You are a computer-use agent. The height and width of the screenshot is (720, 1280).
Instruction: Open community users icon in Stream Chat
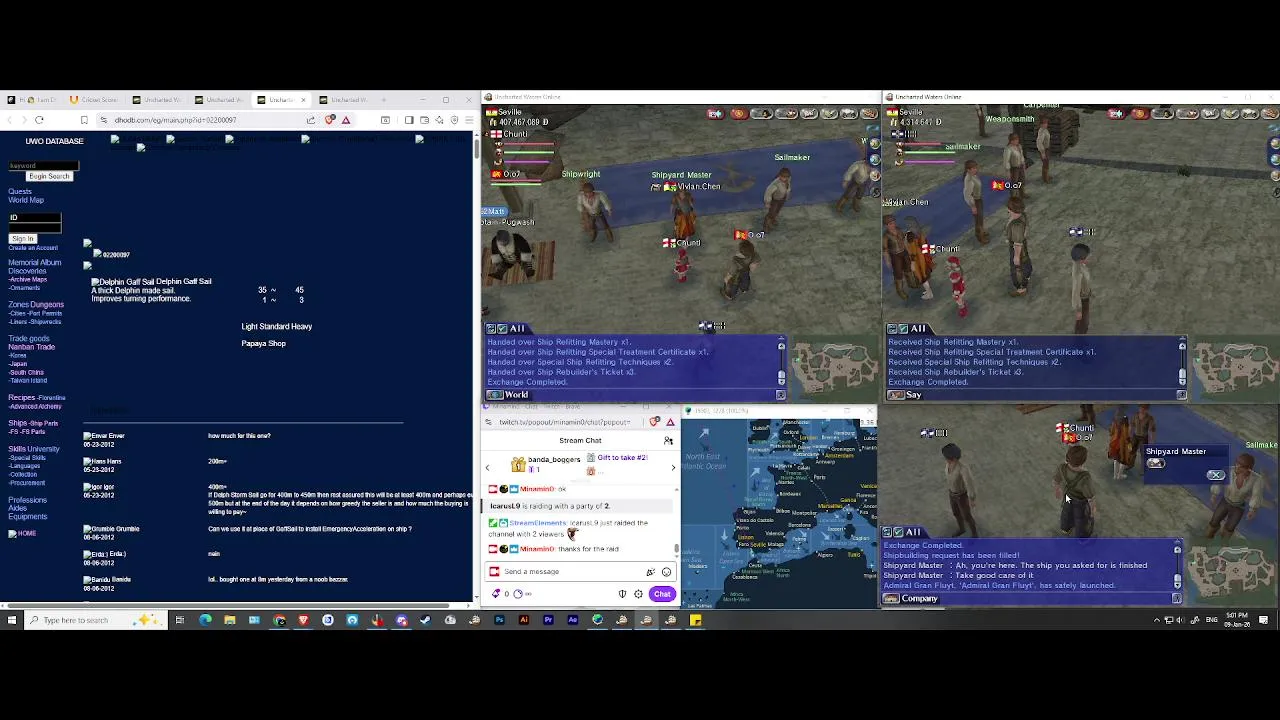668,440
